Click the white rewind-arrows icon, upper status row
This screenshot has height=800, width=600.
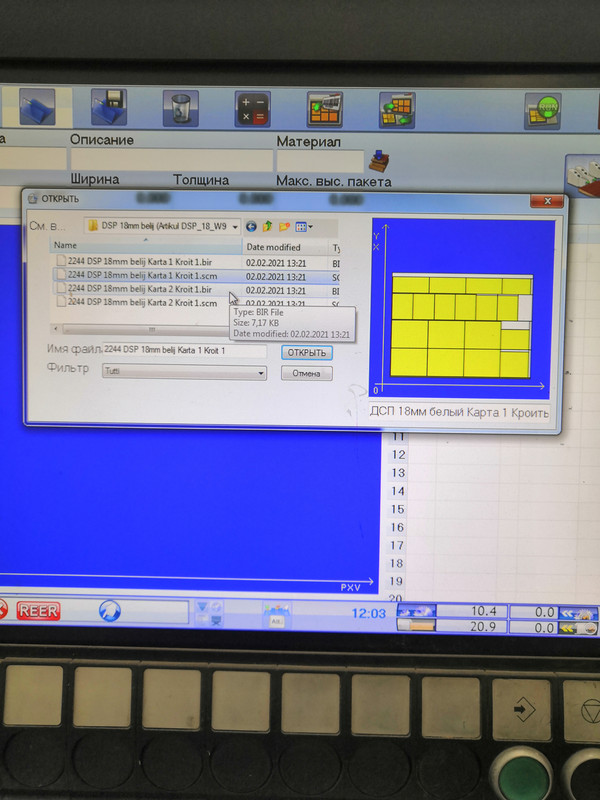578,614
